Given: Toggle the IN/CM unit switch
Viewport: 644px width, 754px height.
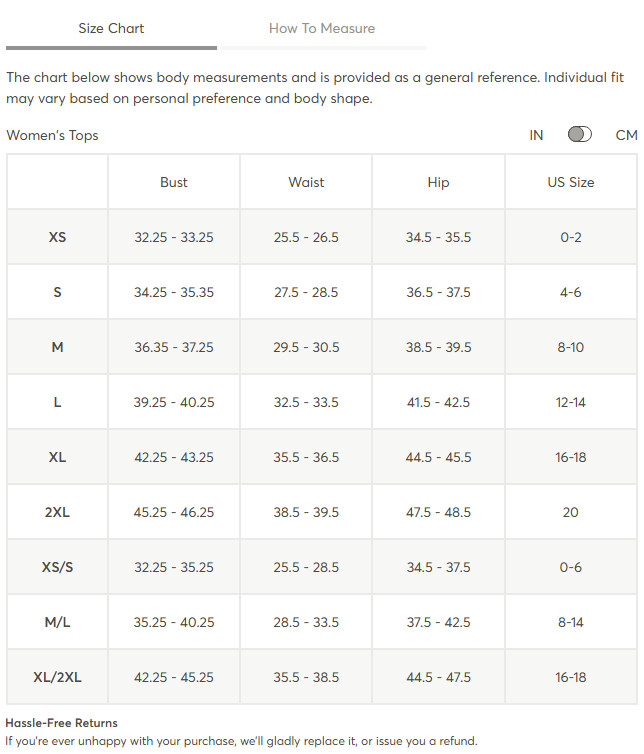Looking at the screenshot, I should (x=580, y=134).
